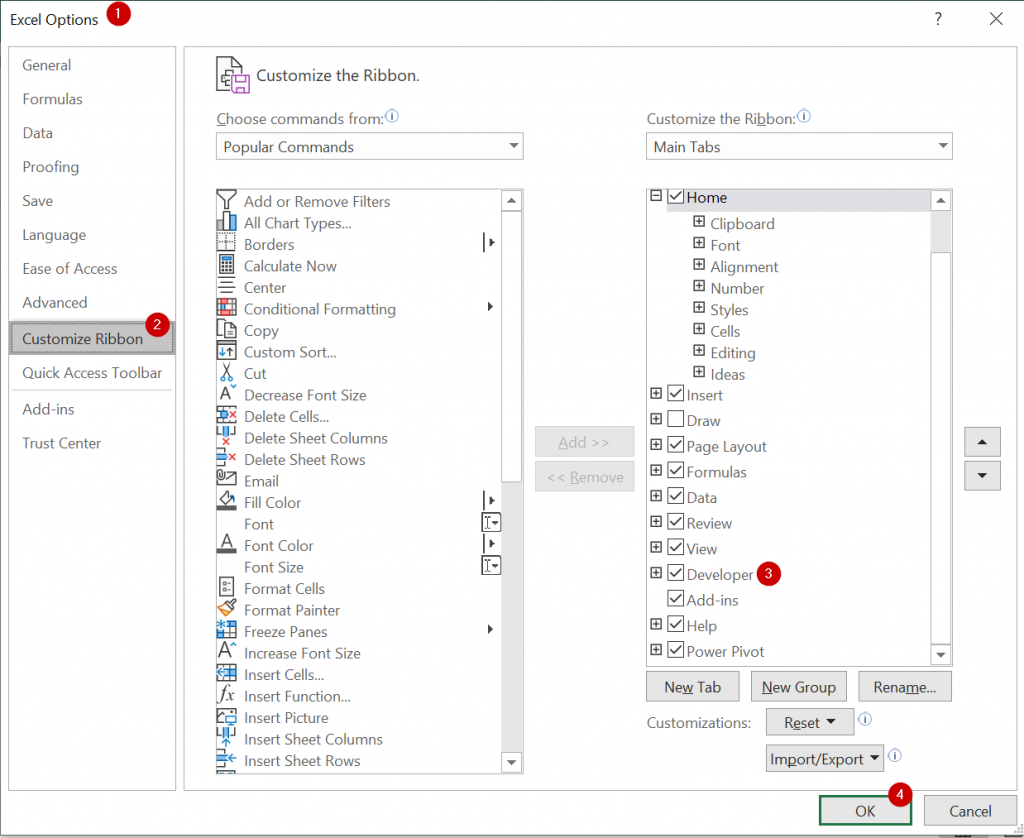
Task: Click the Delete Sheet Rows icon
Action: [226, 459]
